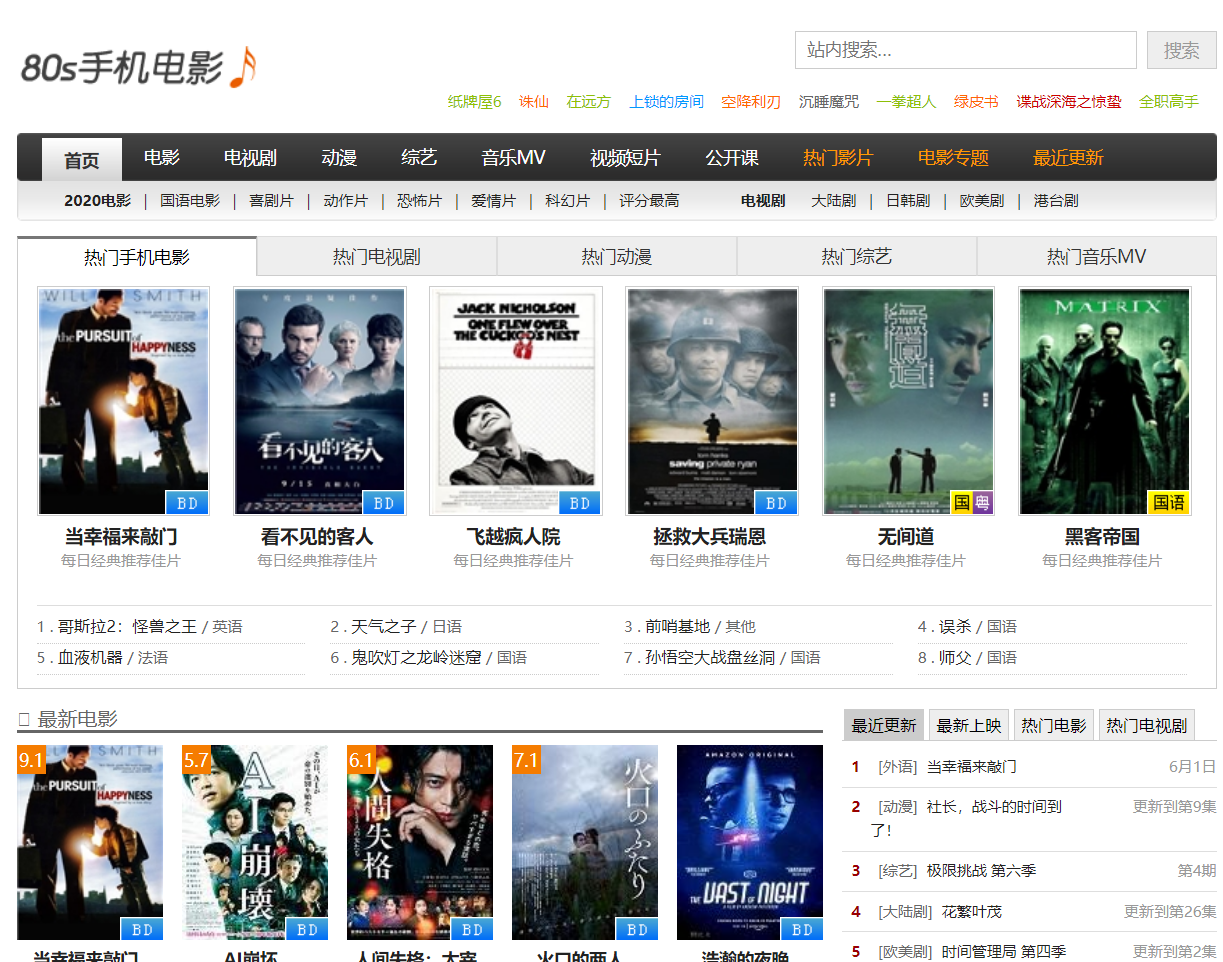The width and height of the screenshot is (1223, 962).
Task: Click the 爱情片 genre link
Action: tap(493, 200)
